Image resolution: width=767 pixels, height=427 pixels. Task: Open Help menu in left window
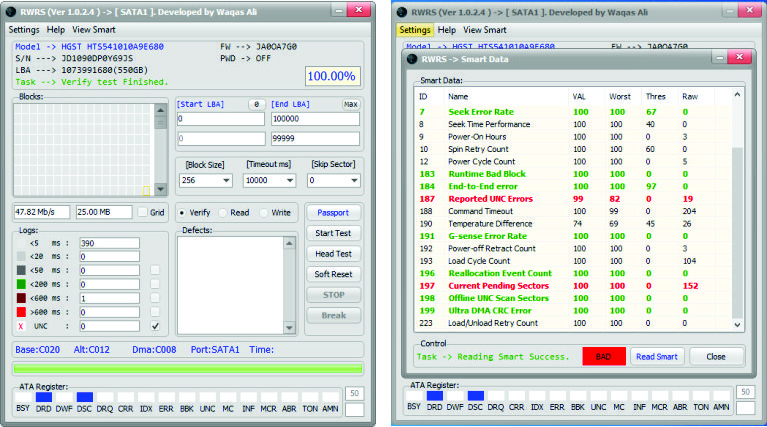point(56,30)
